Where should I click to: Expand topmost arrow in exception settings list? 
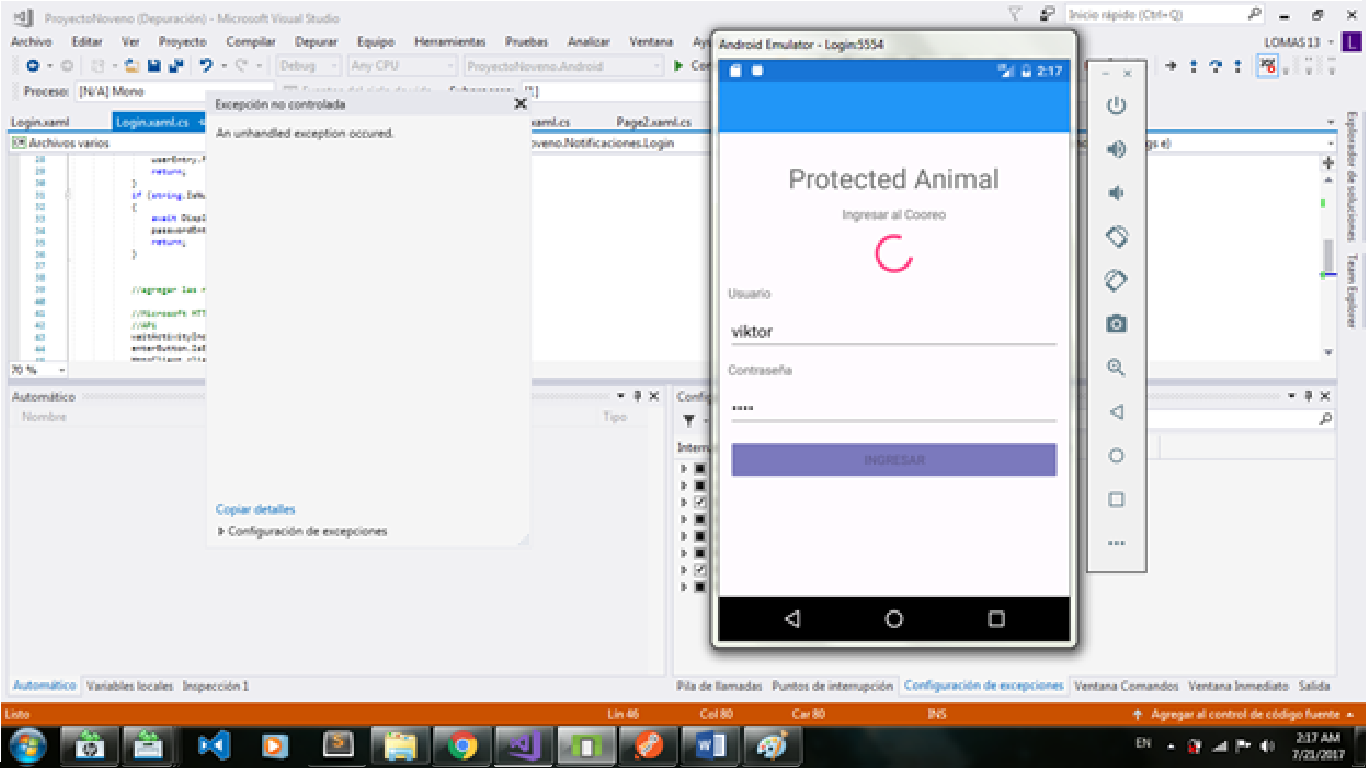(x=684, y=468)
